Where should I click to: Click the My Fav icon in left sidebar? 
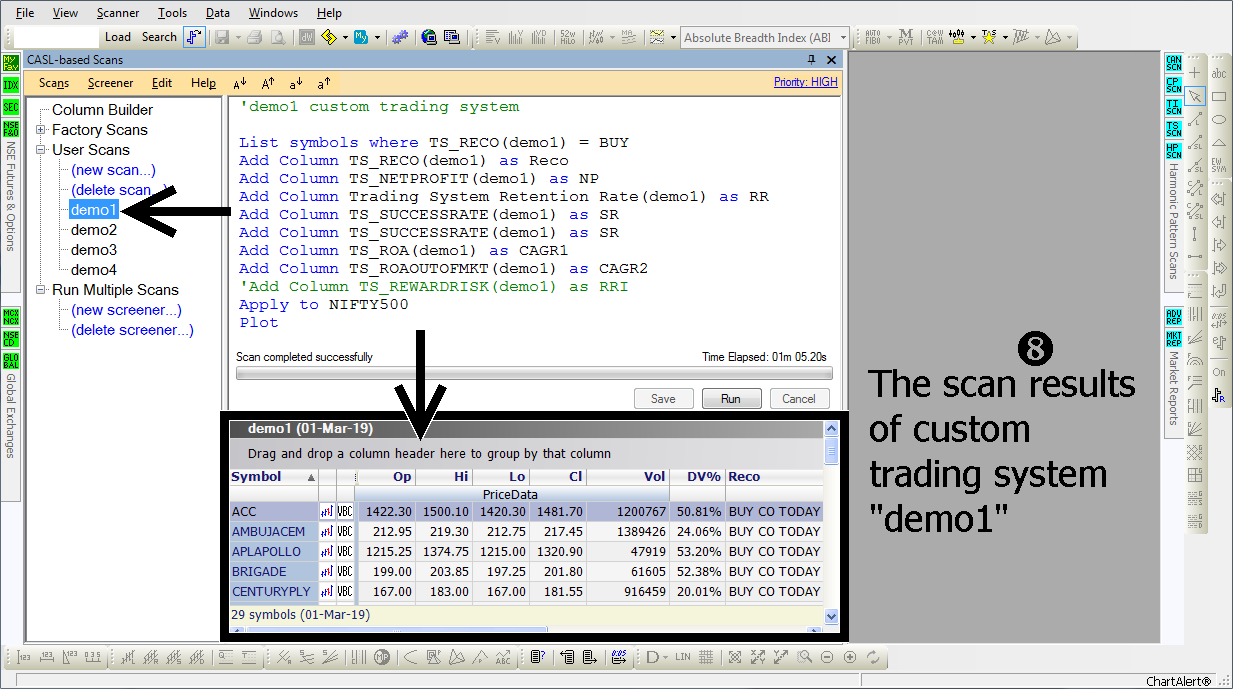(x=11, y=63)
